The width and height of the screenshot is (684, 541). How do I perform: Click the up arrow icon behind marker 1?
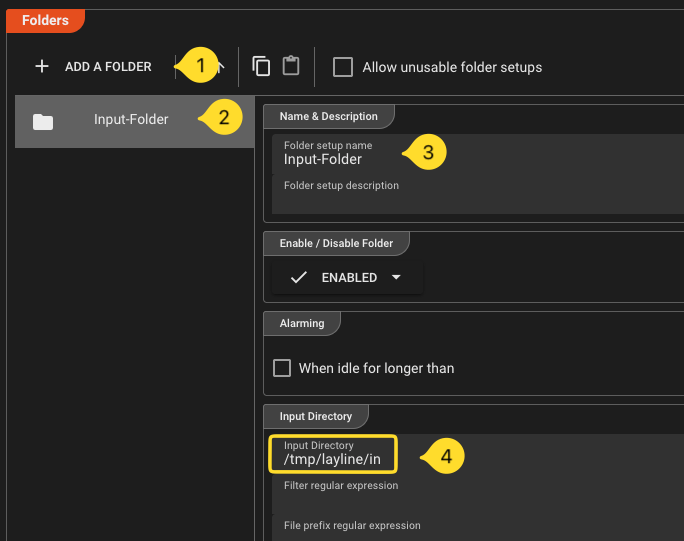tap(220, 65)
